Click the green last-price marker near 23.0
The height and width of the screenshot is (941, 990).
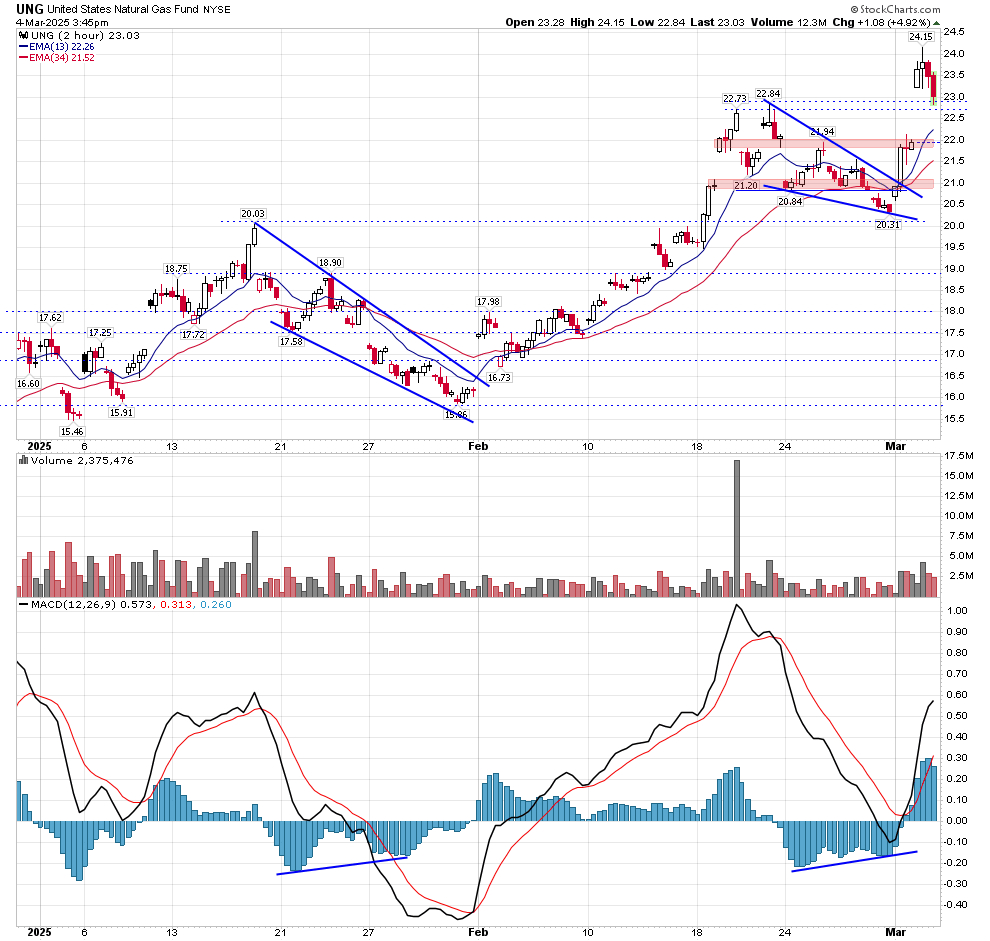click(x=933, y=101)
